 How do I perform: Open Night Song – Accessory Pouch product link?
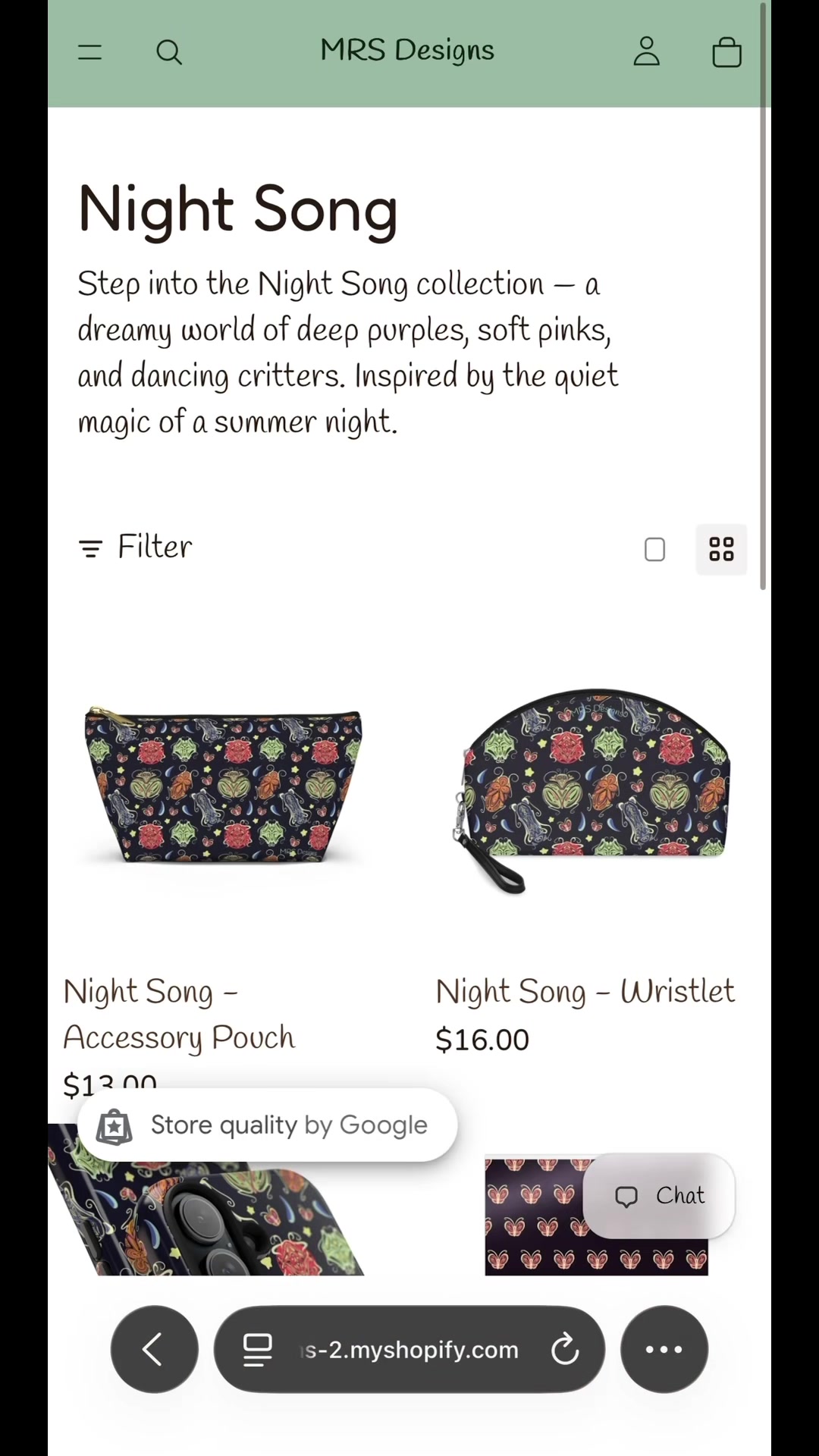(x=179, y=1014)
